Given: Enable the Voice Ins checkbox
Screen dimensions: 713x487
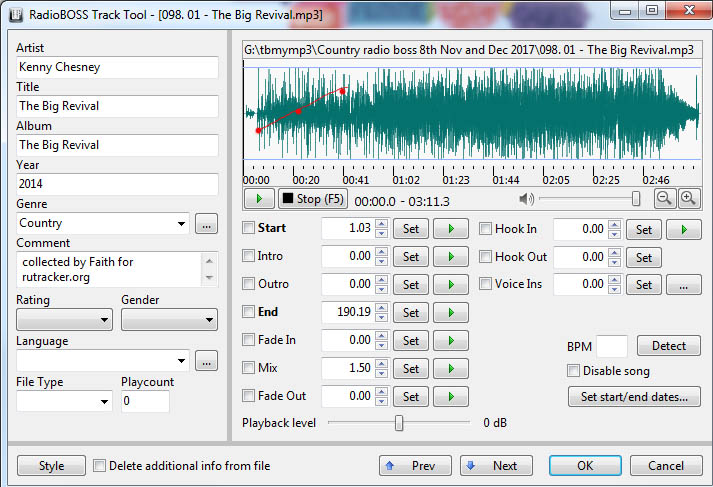Looking at the screenshot, I should coord(486,284).
